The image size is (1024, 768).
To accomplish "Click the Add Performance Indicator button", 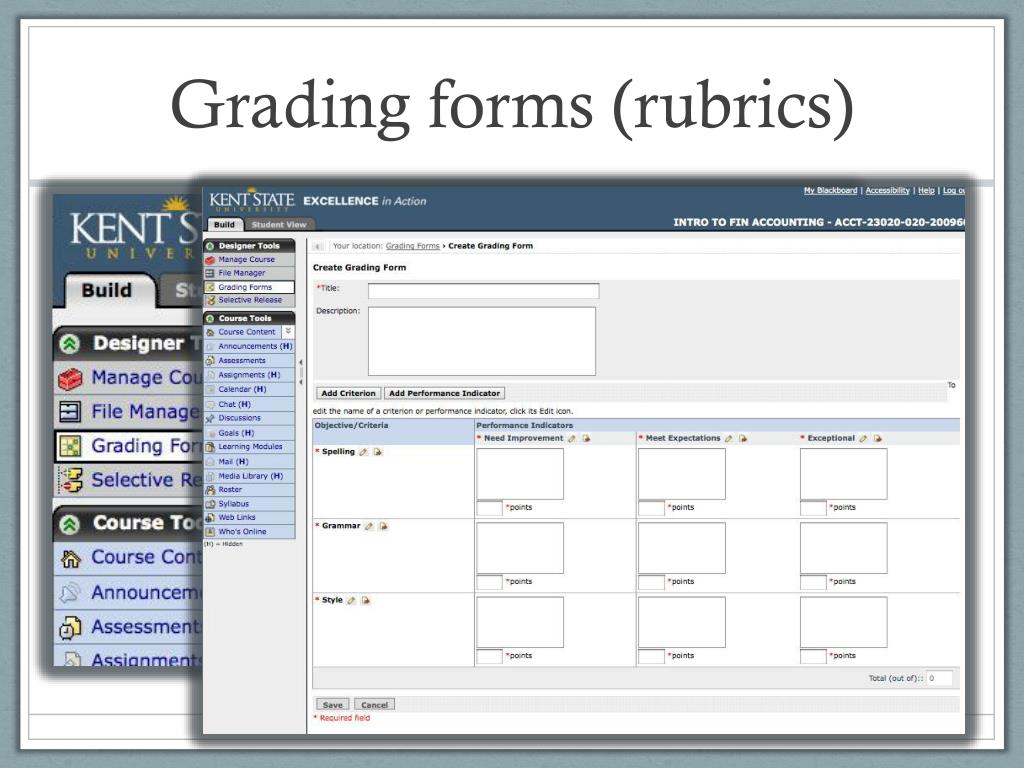I will point(445,393).
